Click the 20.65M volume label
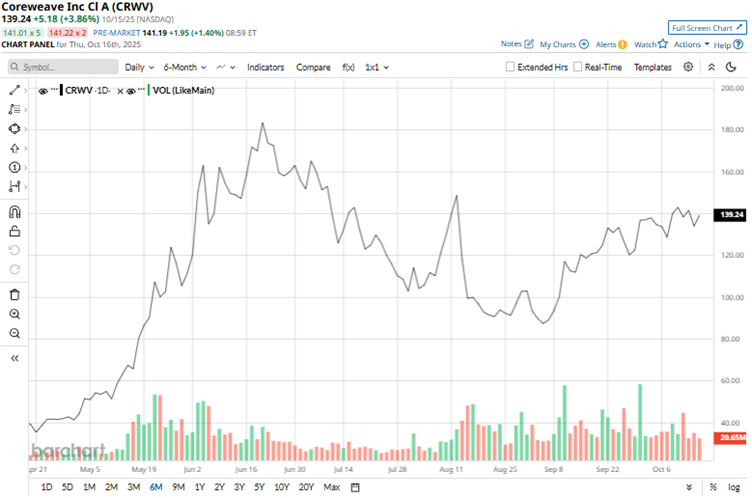 tap(730, 438)
